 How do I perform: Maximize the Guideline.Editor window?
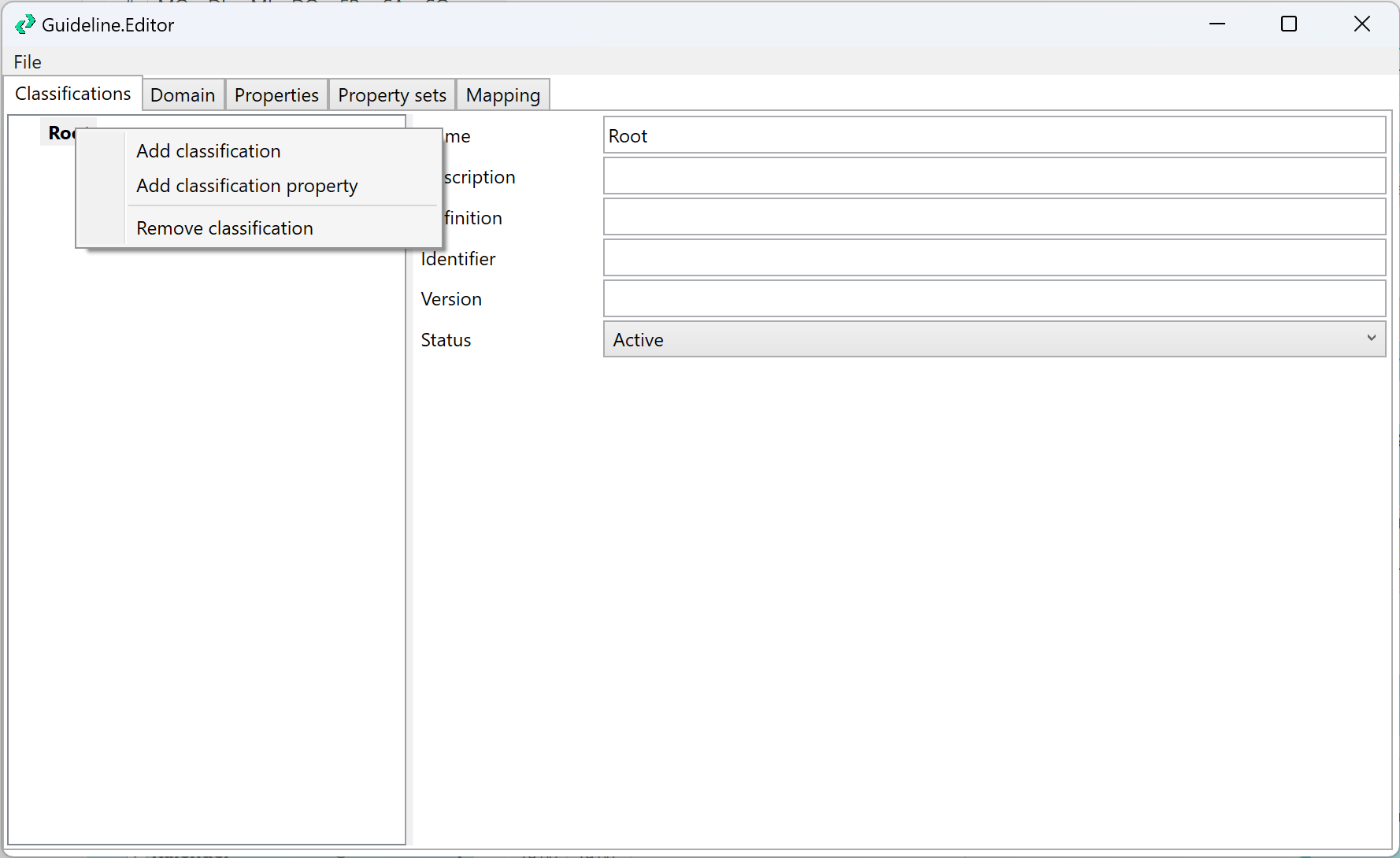(1289, 24)
